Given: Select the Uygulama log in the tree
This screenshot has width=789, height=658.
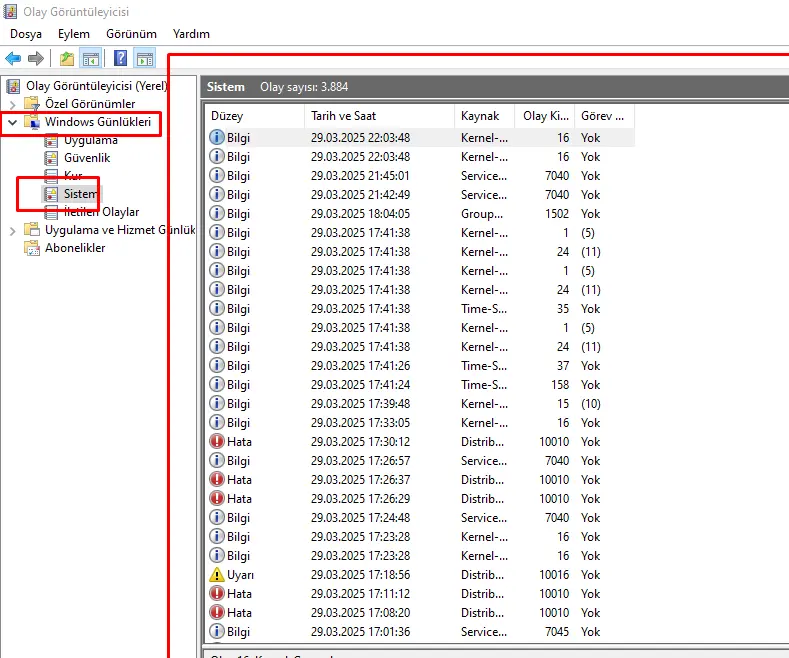Looking at the screenshot, I should click(91, 140).
